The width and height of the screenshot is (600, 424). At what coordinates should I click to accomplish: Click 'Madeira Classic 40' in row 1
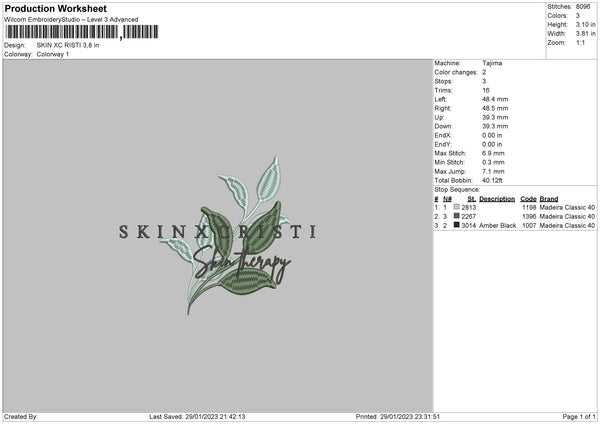coord(567,207)
